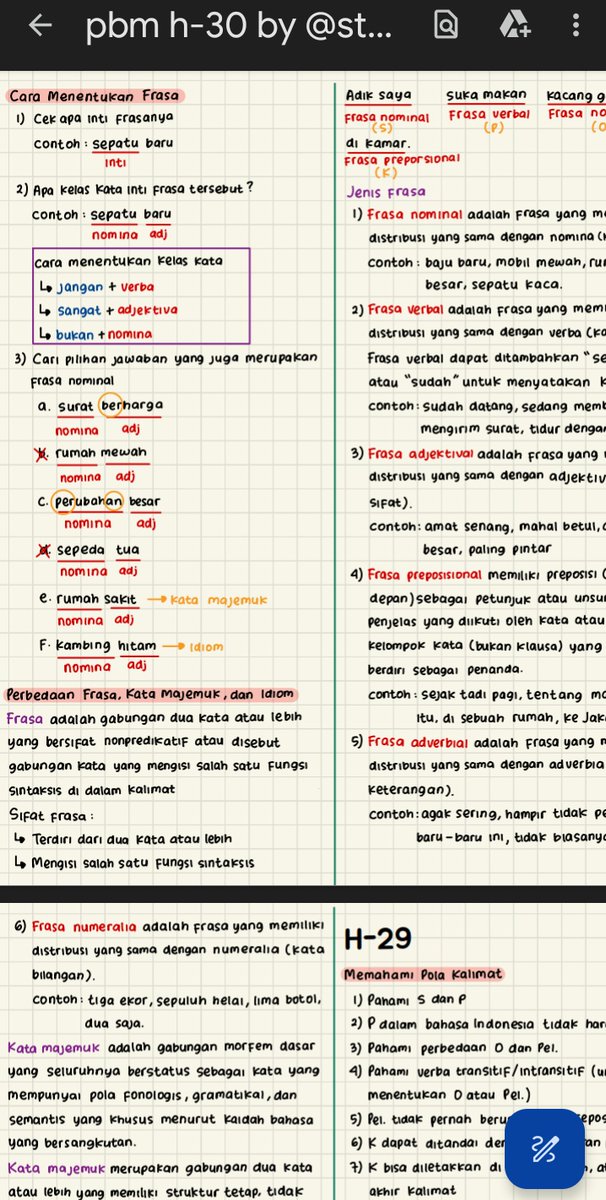Image resolution: width=606 pixels, height=1200 pixels.
Task: Tap the blue pencil edit floating button
Action: pyautogui.click(x=545, y=1148)
